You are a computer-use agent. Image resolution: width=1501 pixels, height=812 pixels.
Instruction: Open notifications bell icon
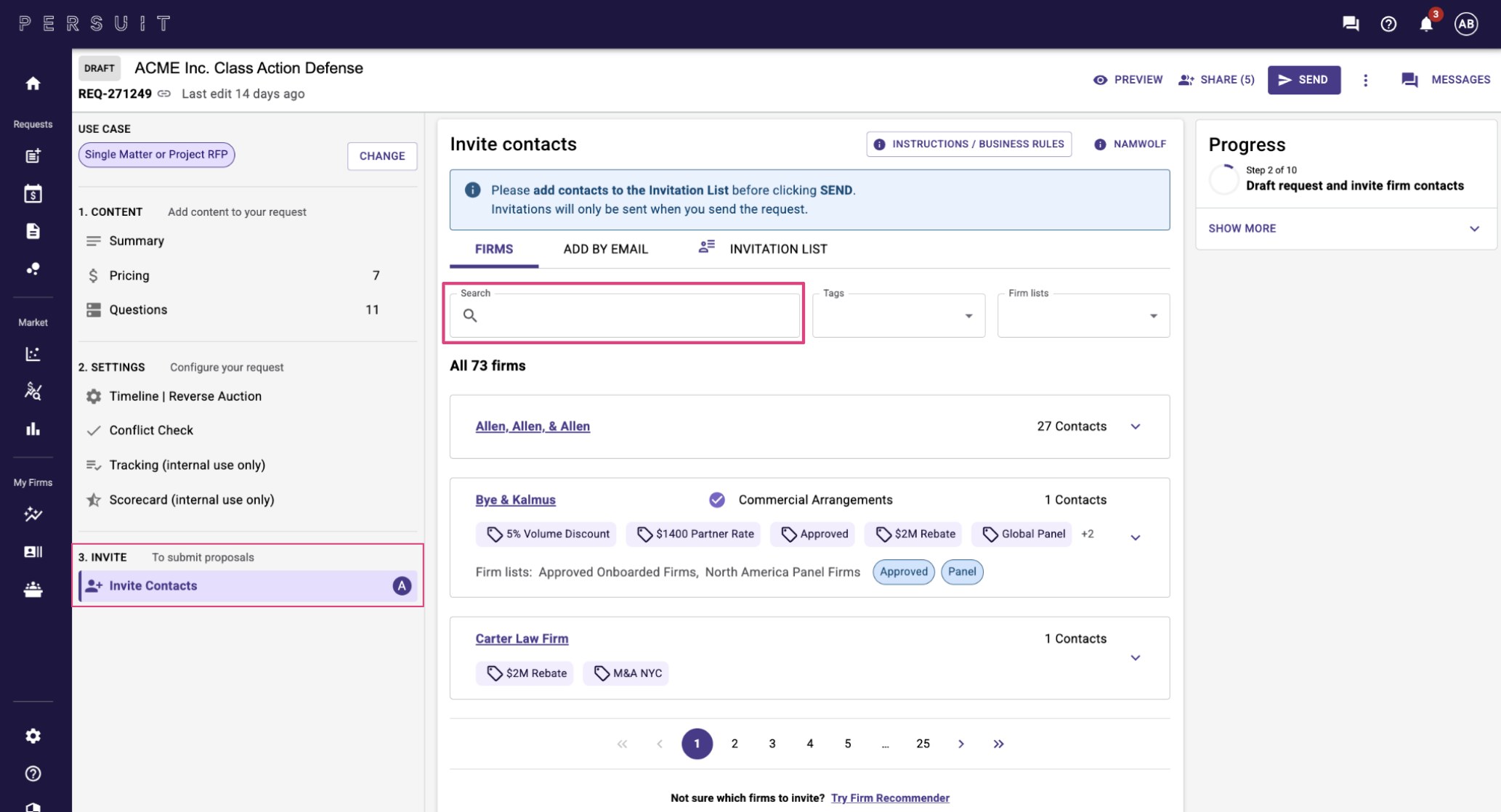(1425, 24)
